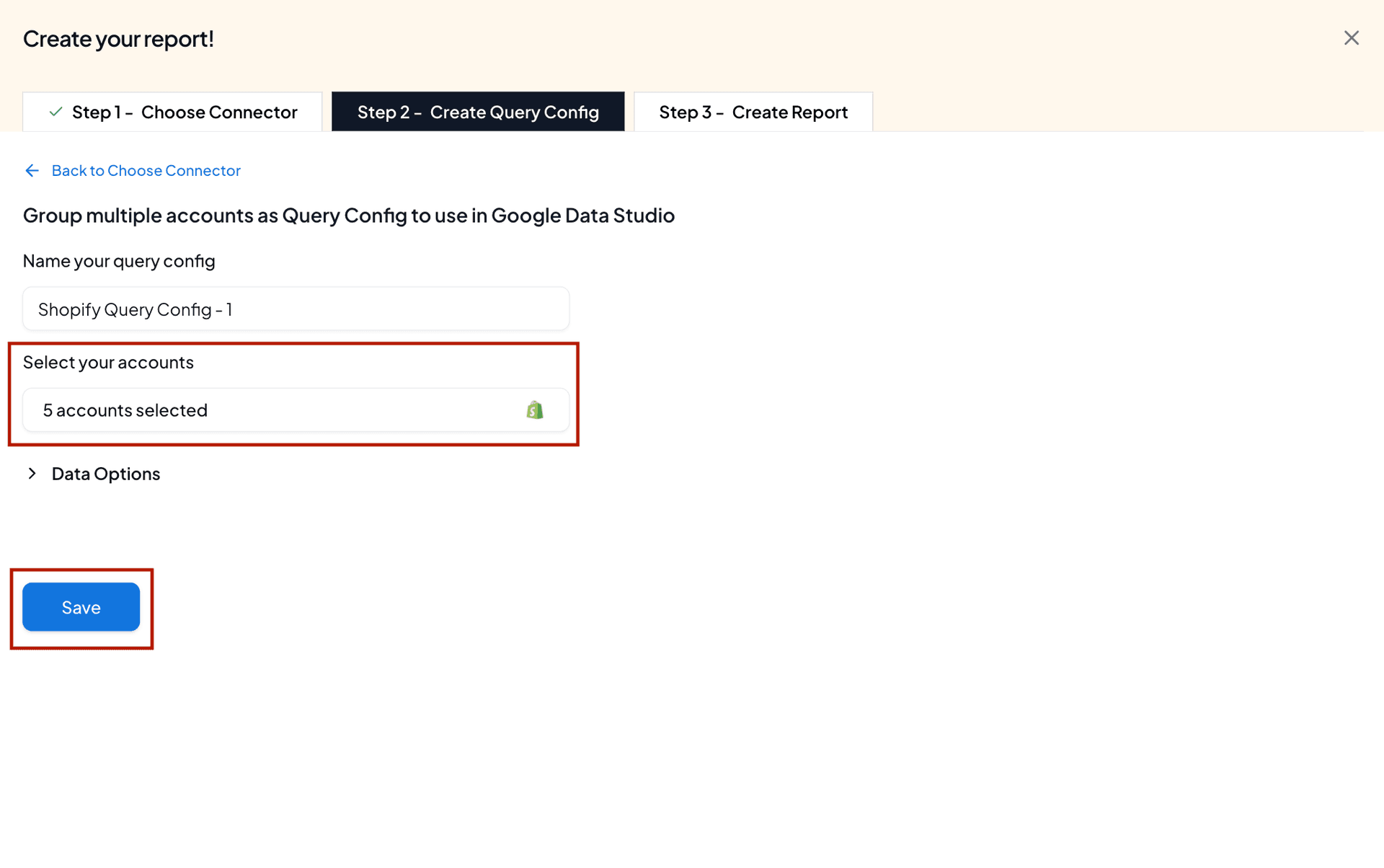
Task: Click the Shopify bag icon
Action: point(535,410)
